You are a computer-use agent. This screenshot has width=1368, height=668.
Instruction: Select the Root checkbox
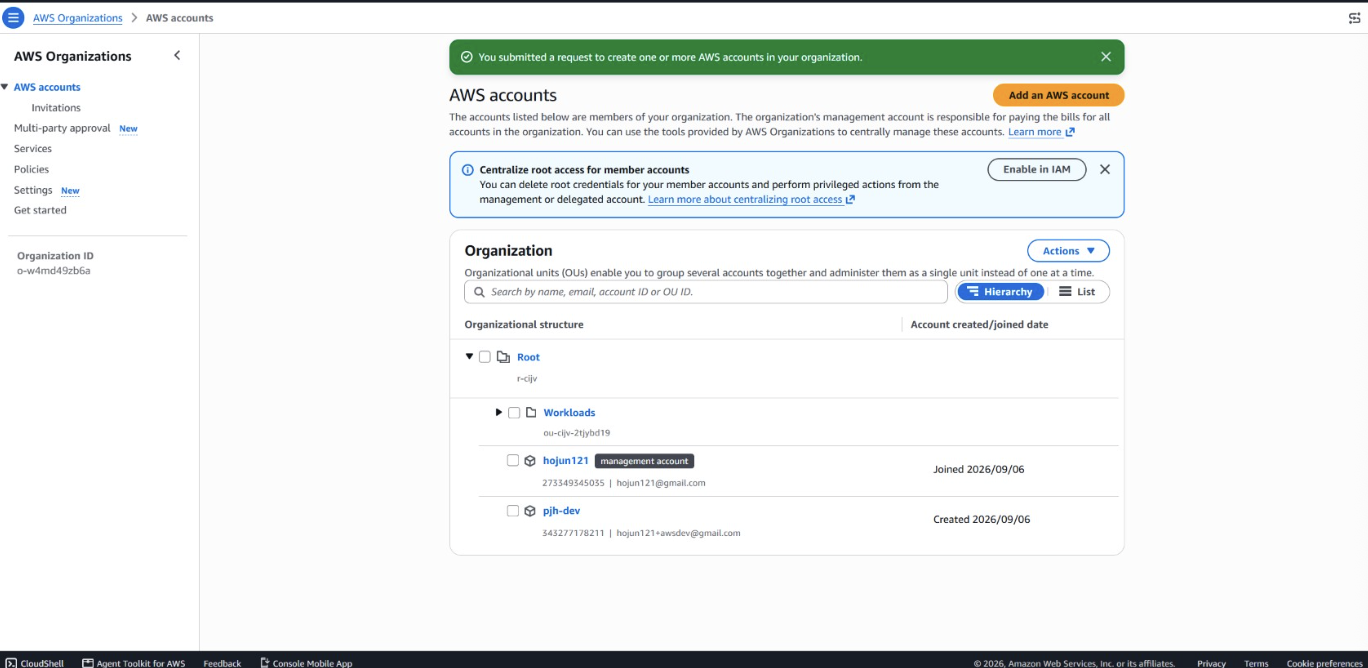pos(485,357)
